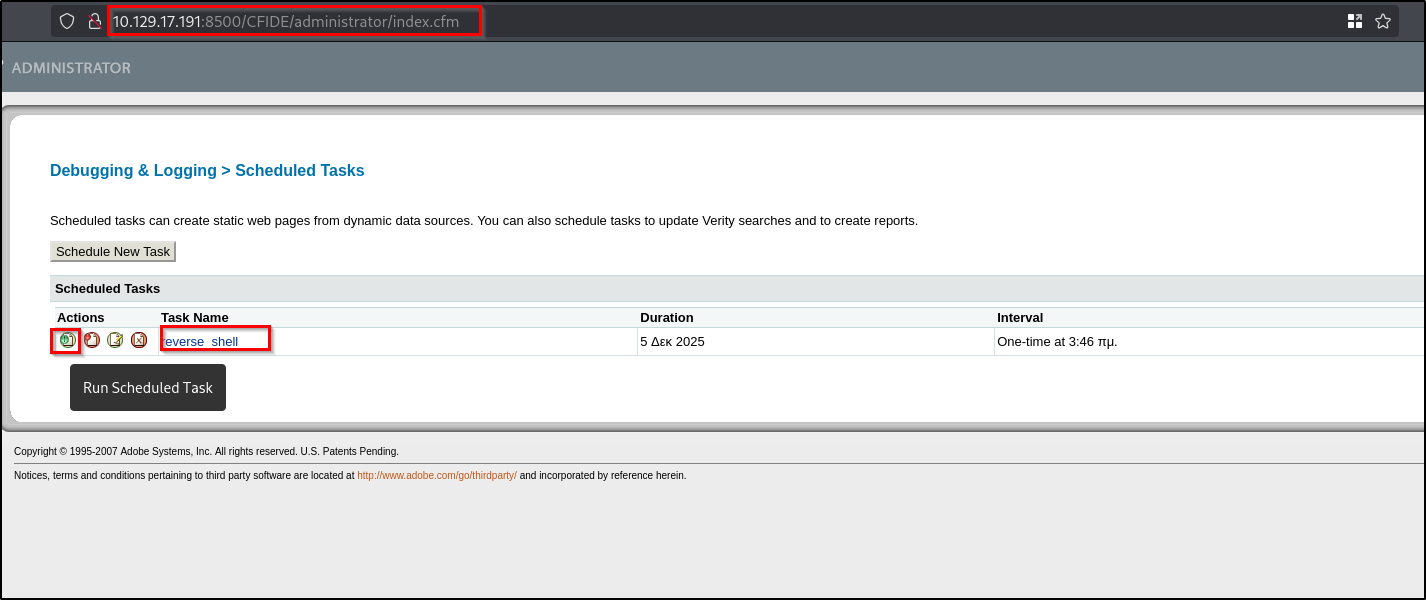This screenshot has width=1426, height=600.
Task: Click the Debugging & Logging breadcrumb heading
Action: 133,171
